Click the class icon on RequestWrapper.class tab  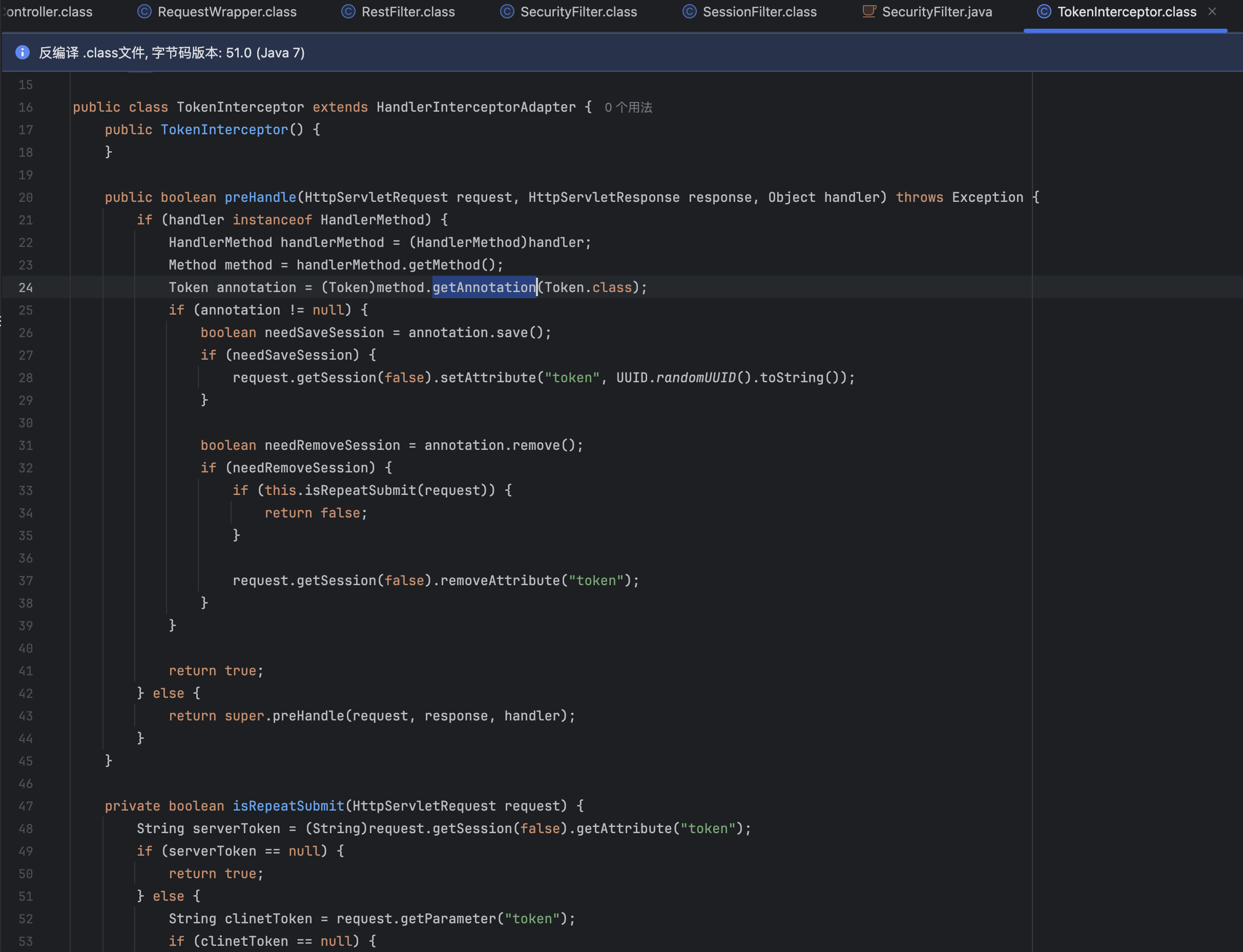[x=144, y=11]
